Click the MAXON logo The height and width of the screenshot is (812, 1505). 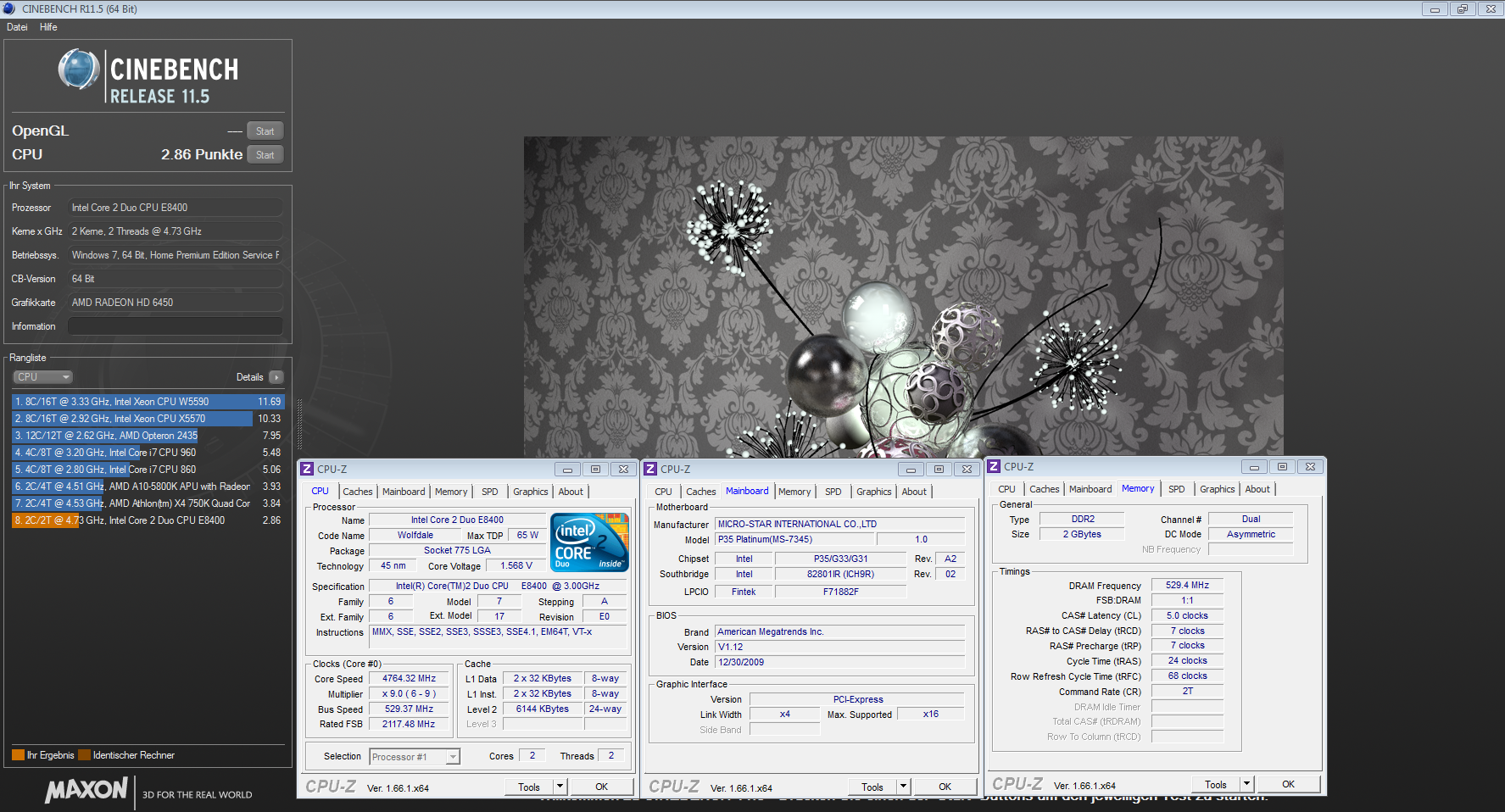[x=86, y=790]
